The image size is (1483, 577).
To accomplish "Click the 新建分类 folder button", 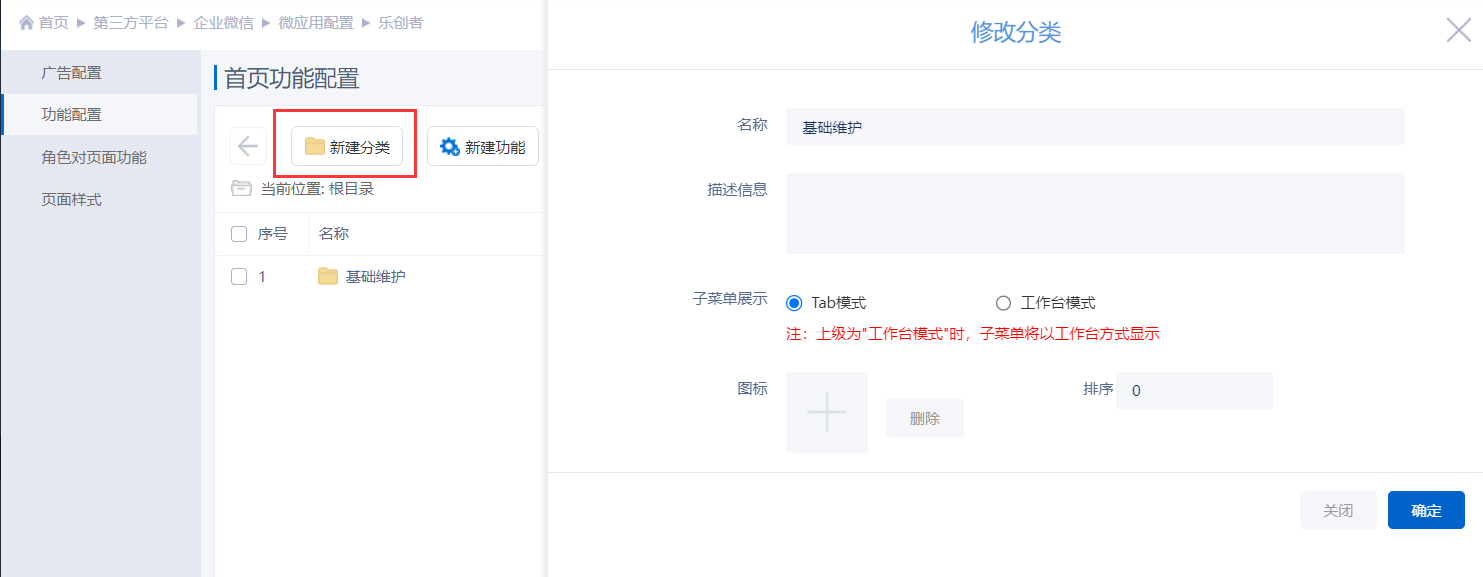I will click(x=347, y=147).
